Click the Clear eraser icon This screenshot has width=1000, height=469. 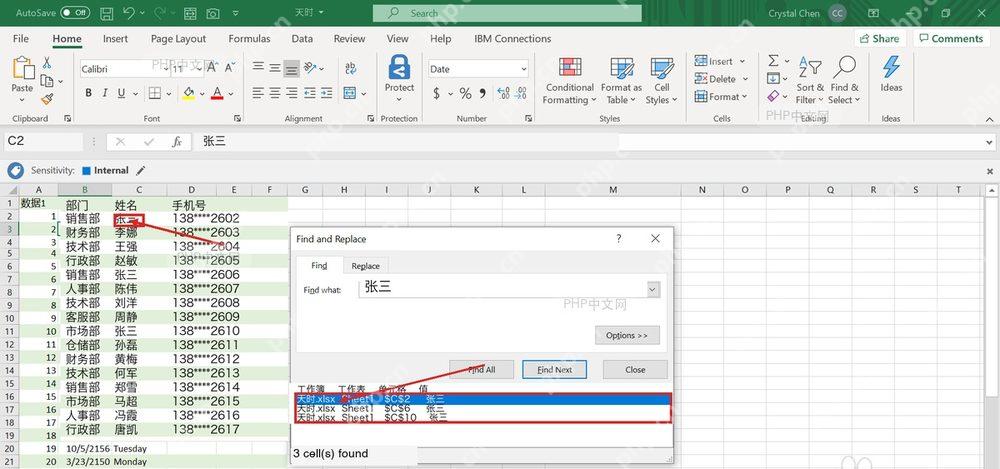(x=773, y=96)
